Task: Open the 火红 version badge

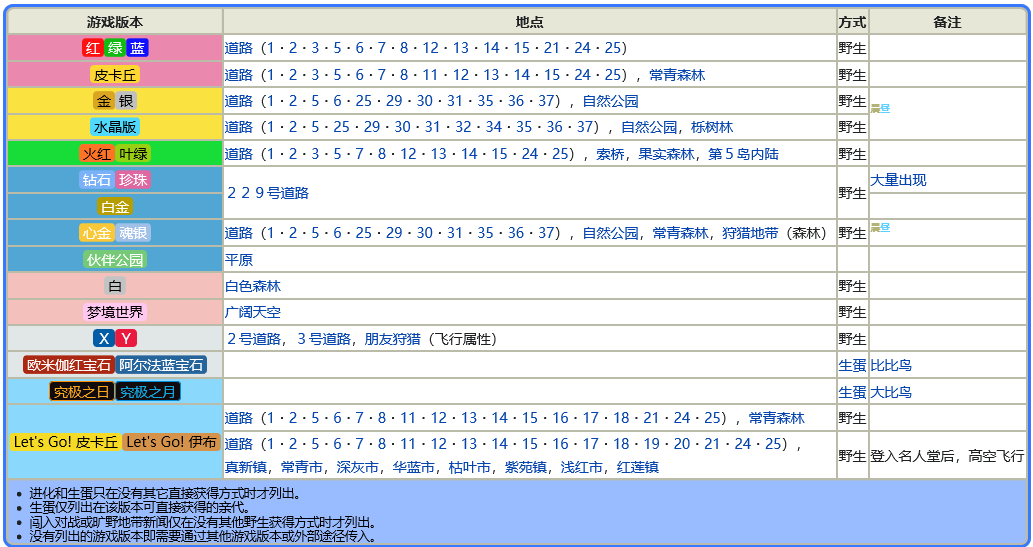Action: point(98,154)
